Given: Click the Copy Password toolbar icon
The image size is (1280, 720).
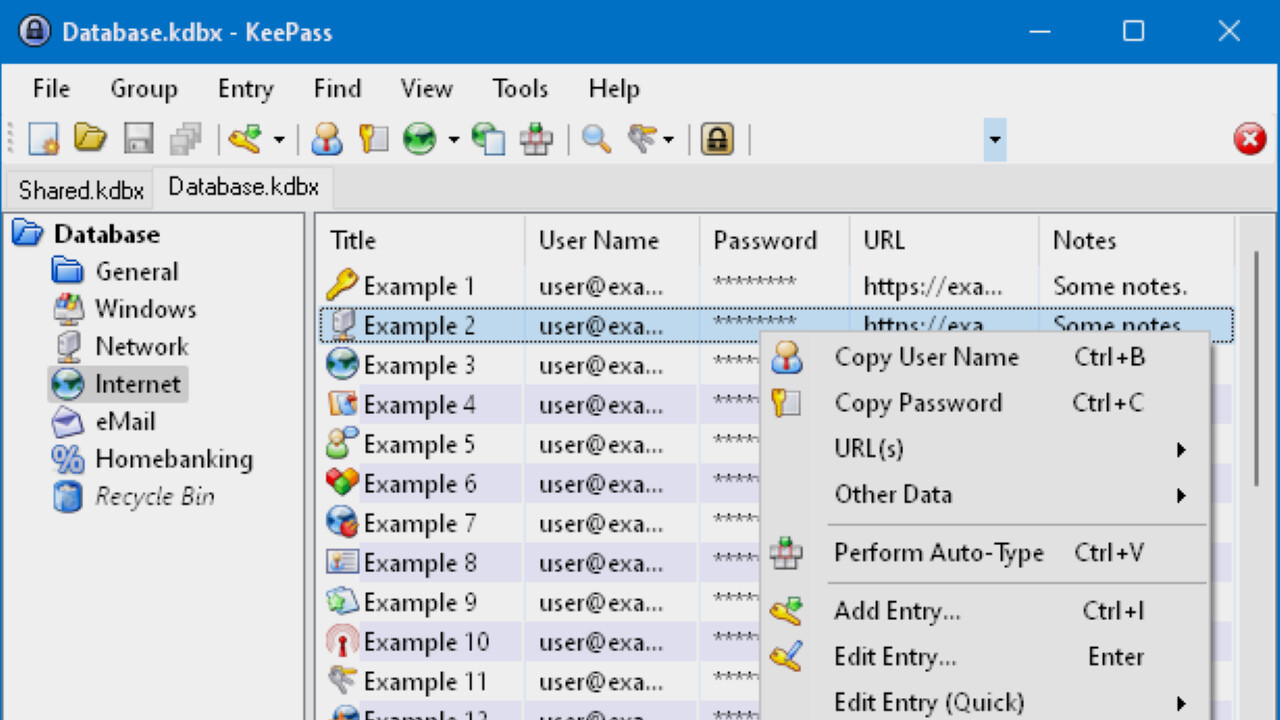Looking at the screenshot, I should [373, 139].
